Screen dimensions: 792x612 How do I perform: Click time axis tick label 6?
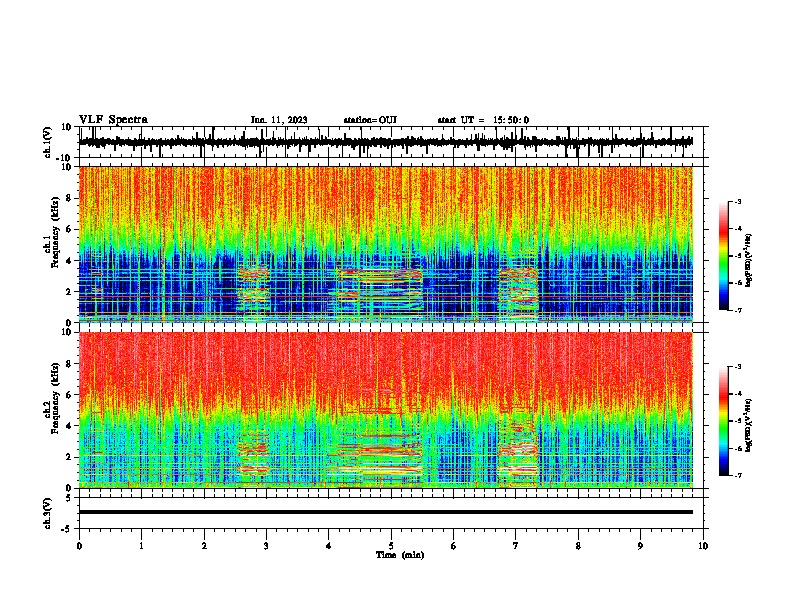point(454,546)
